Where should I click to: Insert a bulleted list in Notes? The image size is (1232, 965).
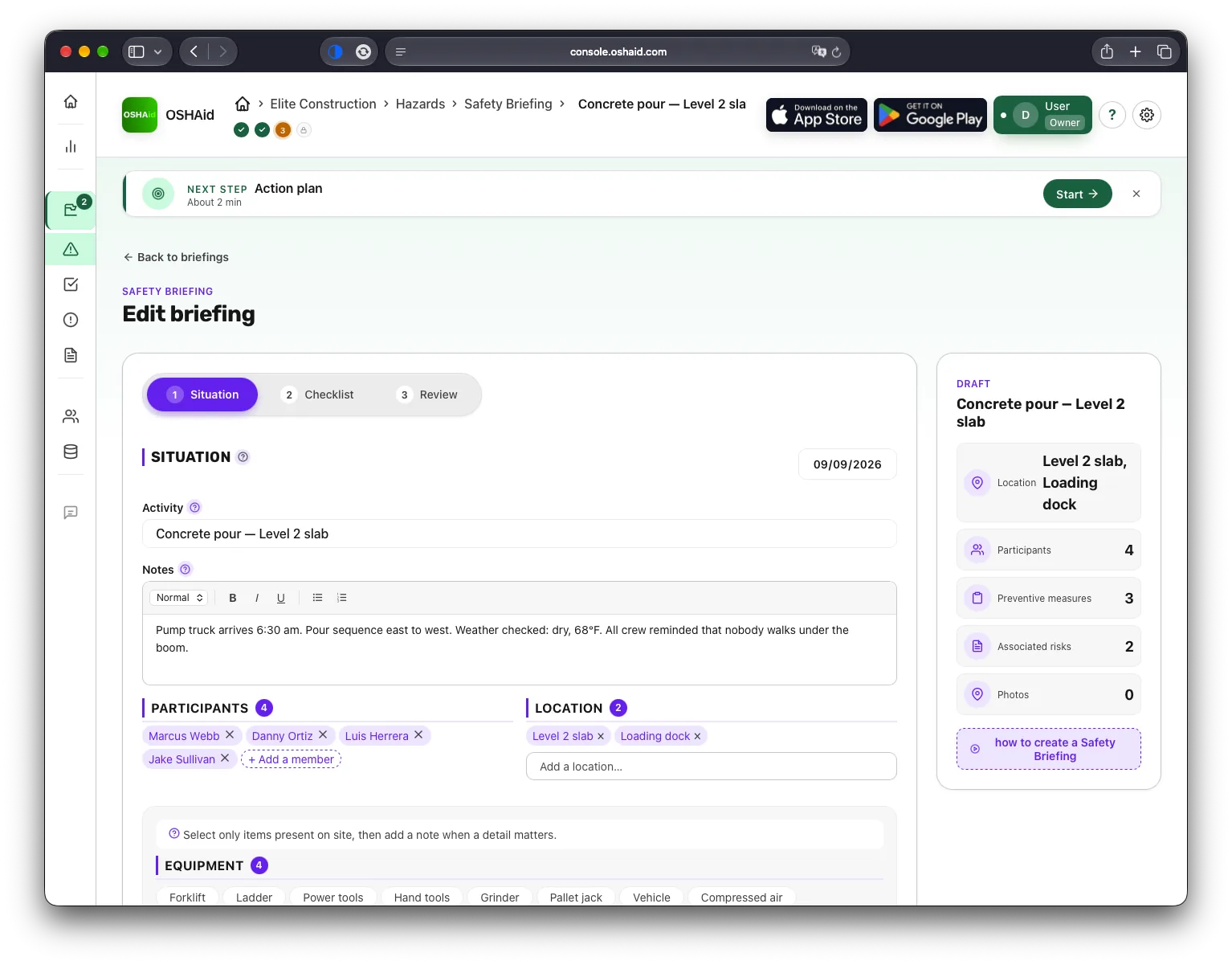point(318,598)
